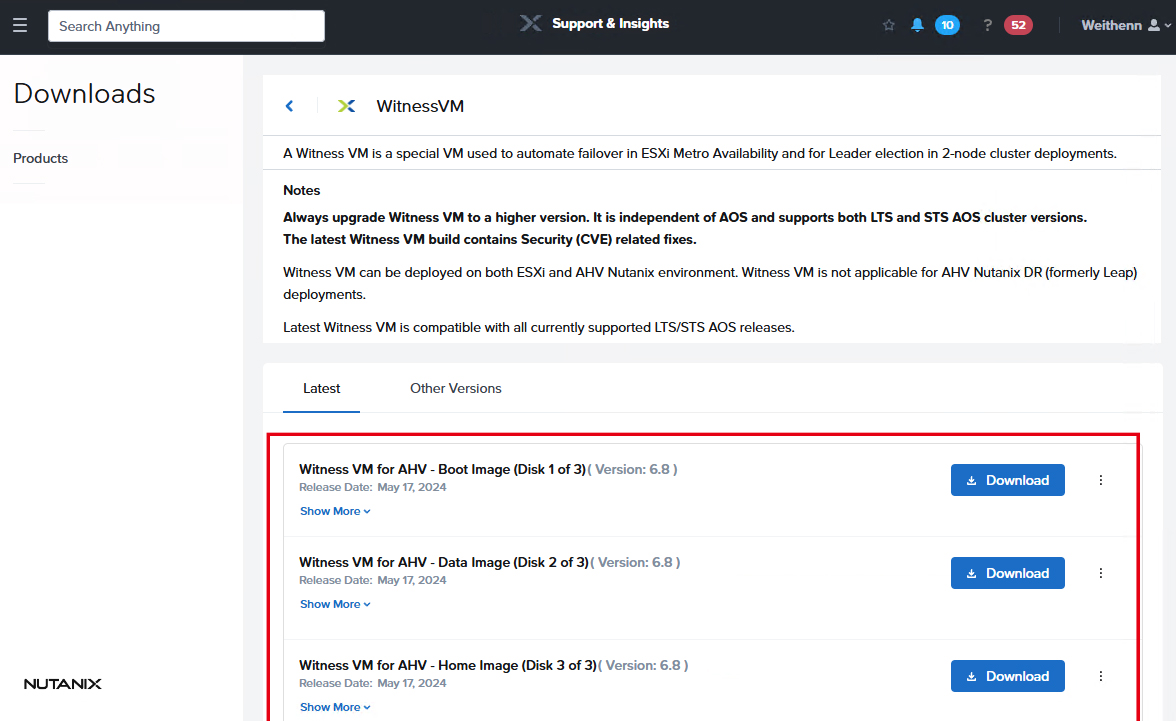
Task: Select 'Witness VM for AHV - Data Image (Disk 2 of 3)' title
Action: click(444, 563)
